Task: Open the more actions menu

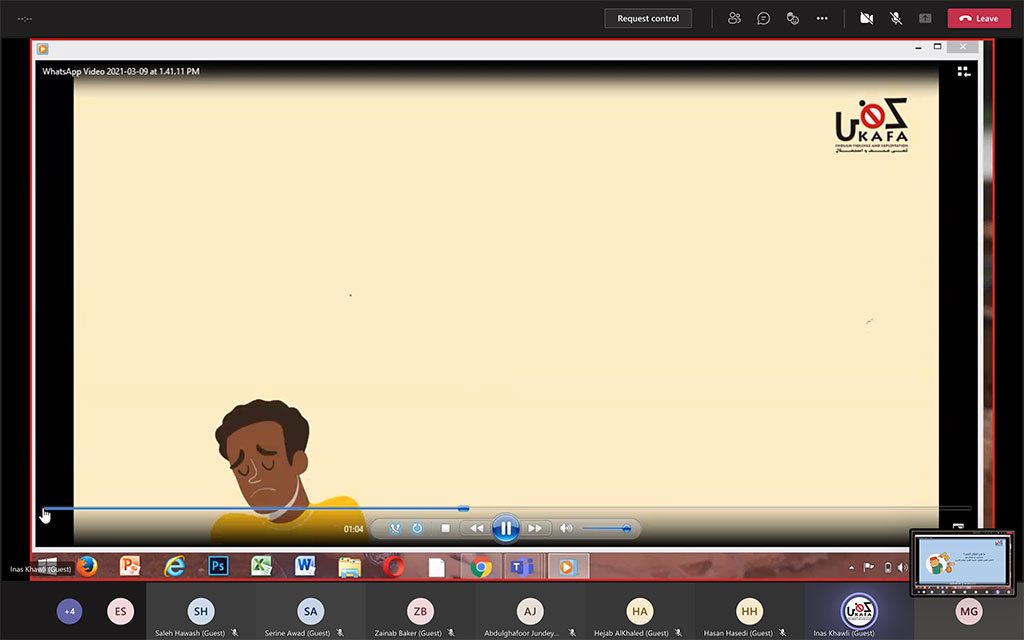Action: pyautogui.click(x=822, y=18)
